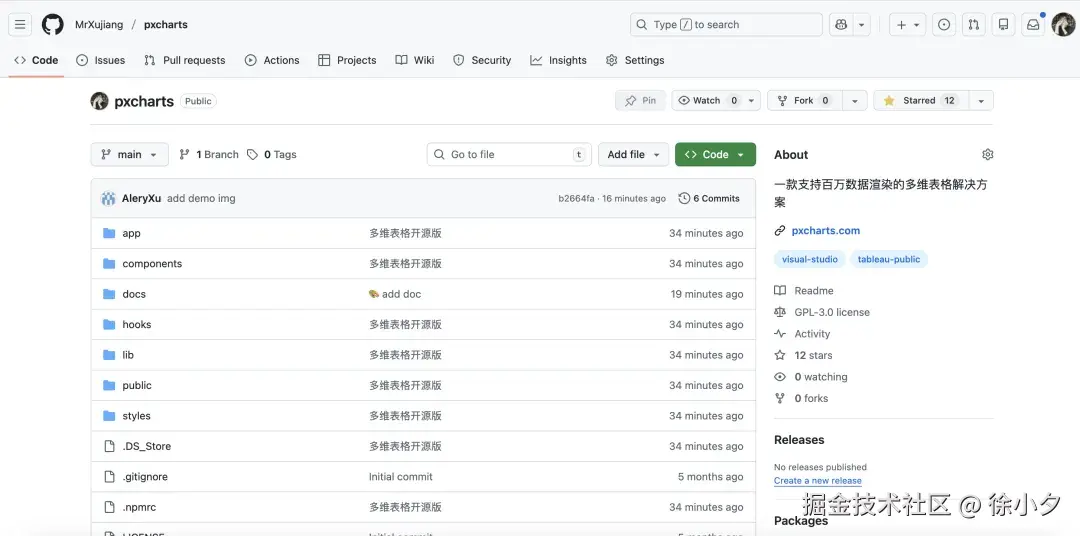
Task: Open the styles folder
Action: click(x=136, y=416)
